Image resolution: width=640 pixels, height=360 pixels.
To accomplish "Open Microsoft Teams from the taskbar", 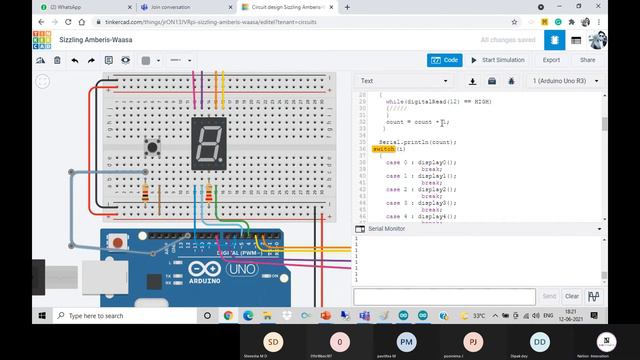I will tap(364, 316).
